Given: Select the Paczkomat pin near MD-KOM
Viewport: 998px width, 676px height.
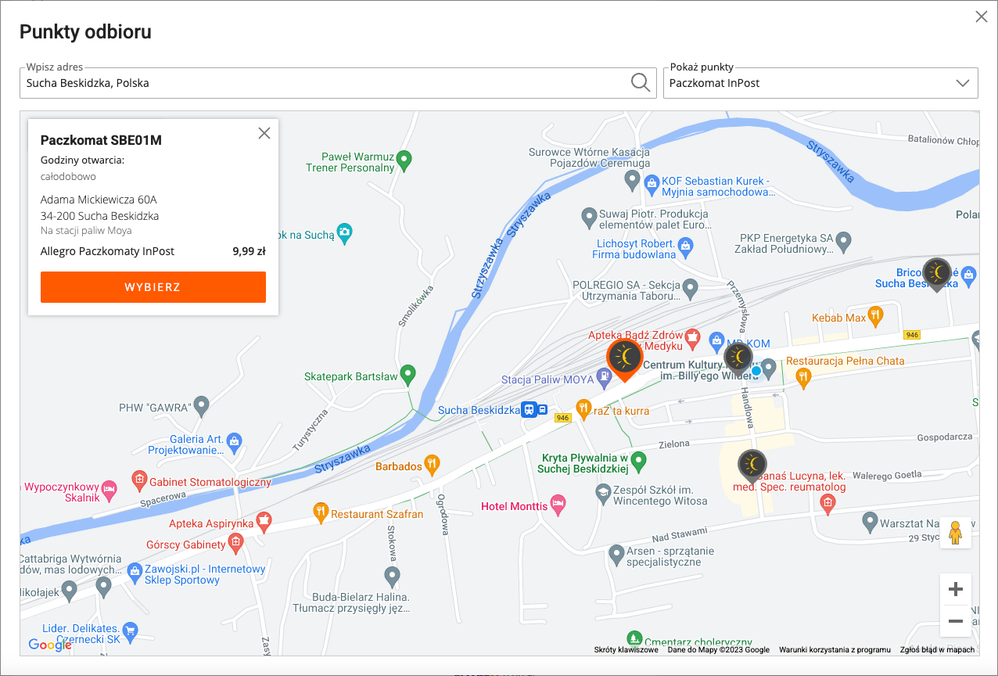Looking at the screenshot, I should [738, 360].
